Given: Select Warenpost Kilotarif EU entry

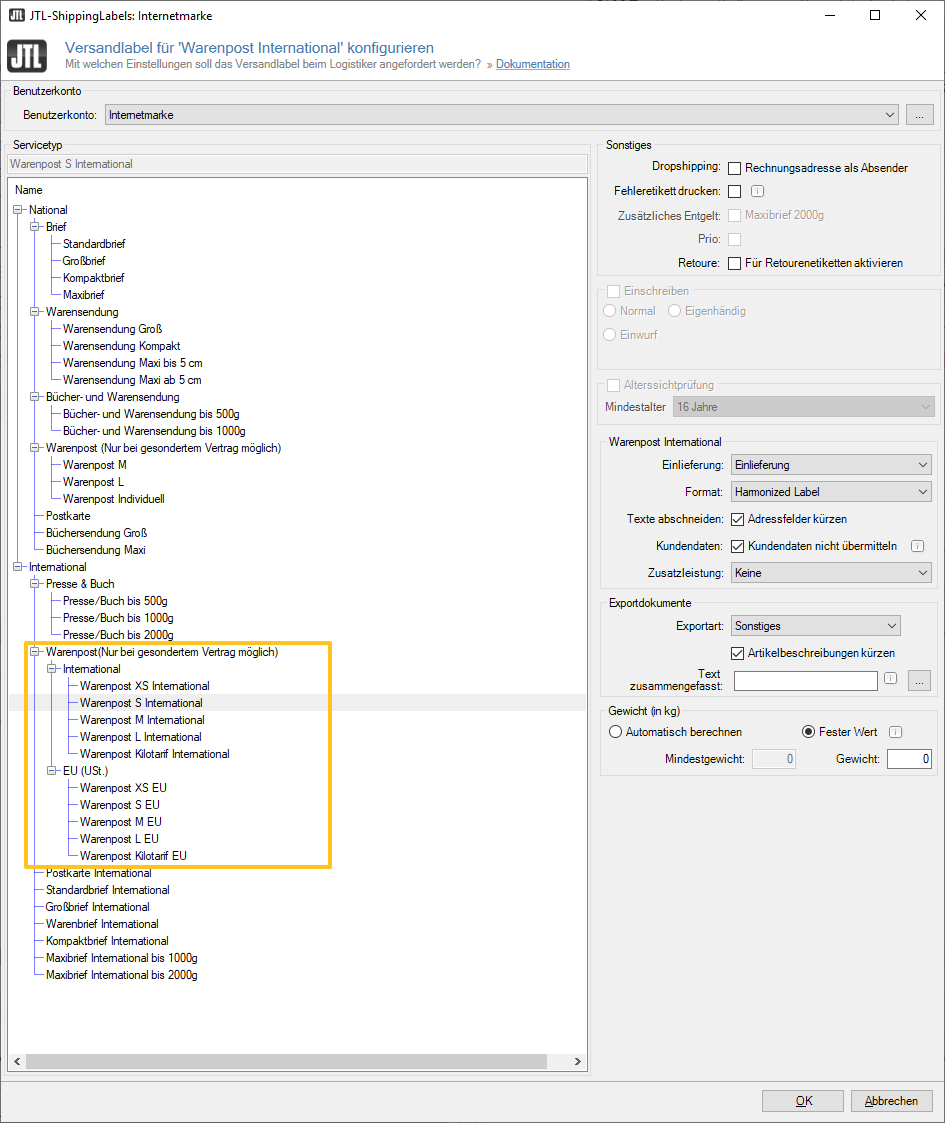Looking at the screenshot, I should pyautogui.click(x=133, y=856).
